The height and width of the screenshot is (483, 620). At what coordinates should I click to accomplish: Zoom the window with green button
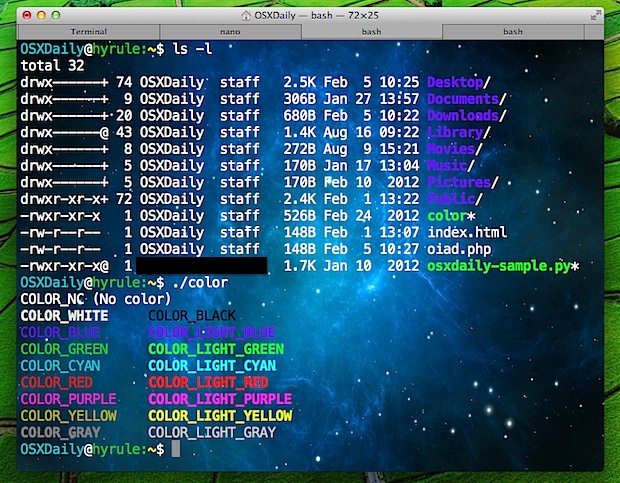tap(56, 15)
